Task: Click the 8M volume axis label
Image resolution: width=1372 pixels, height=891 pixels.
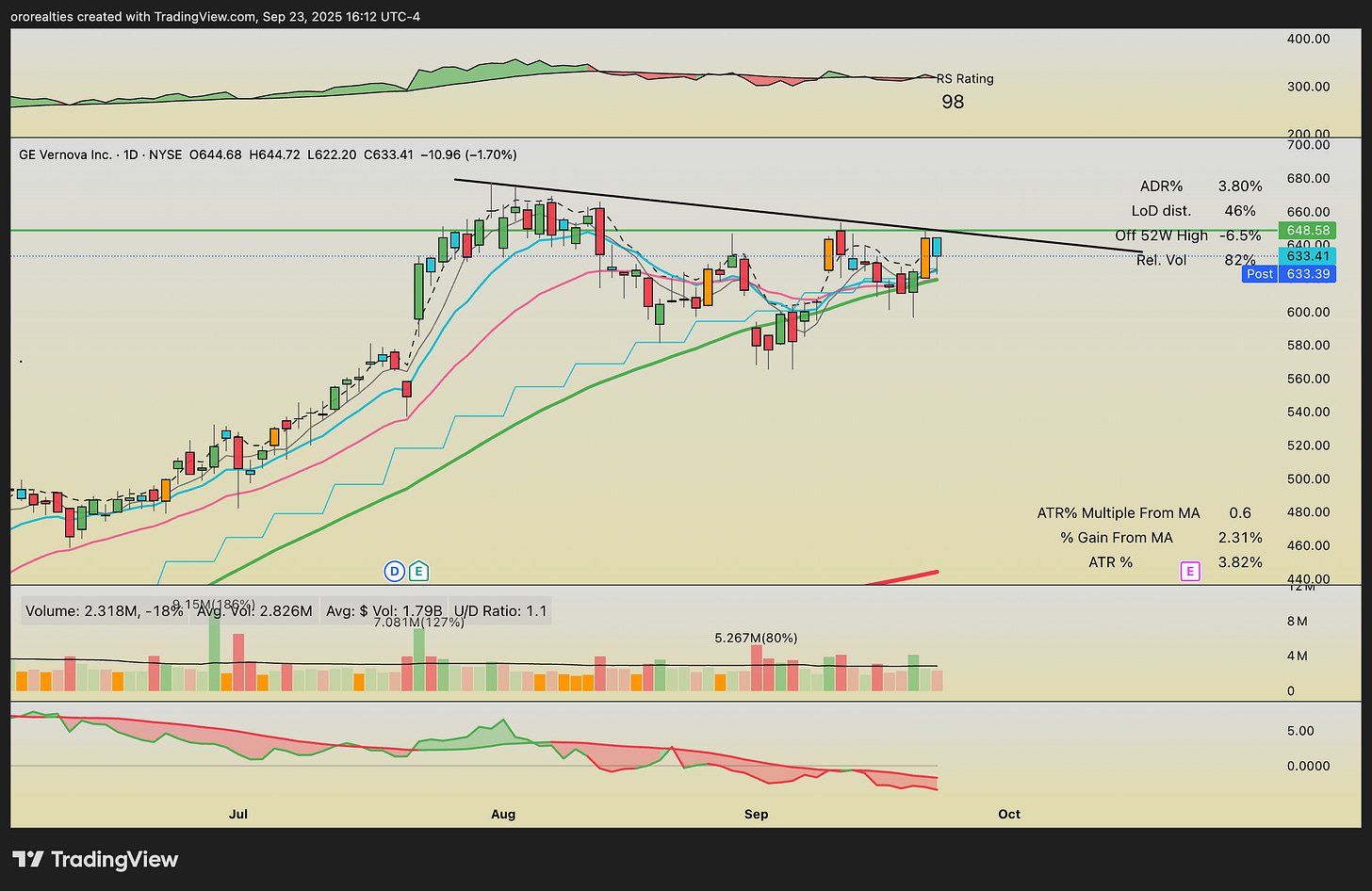Action: coord(1298,621)
